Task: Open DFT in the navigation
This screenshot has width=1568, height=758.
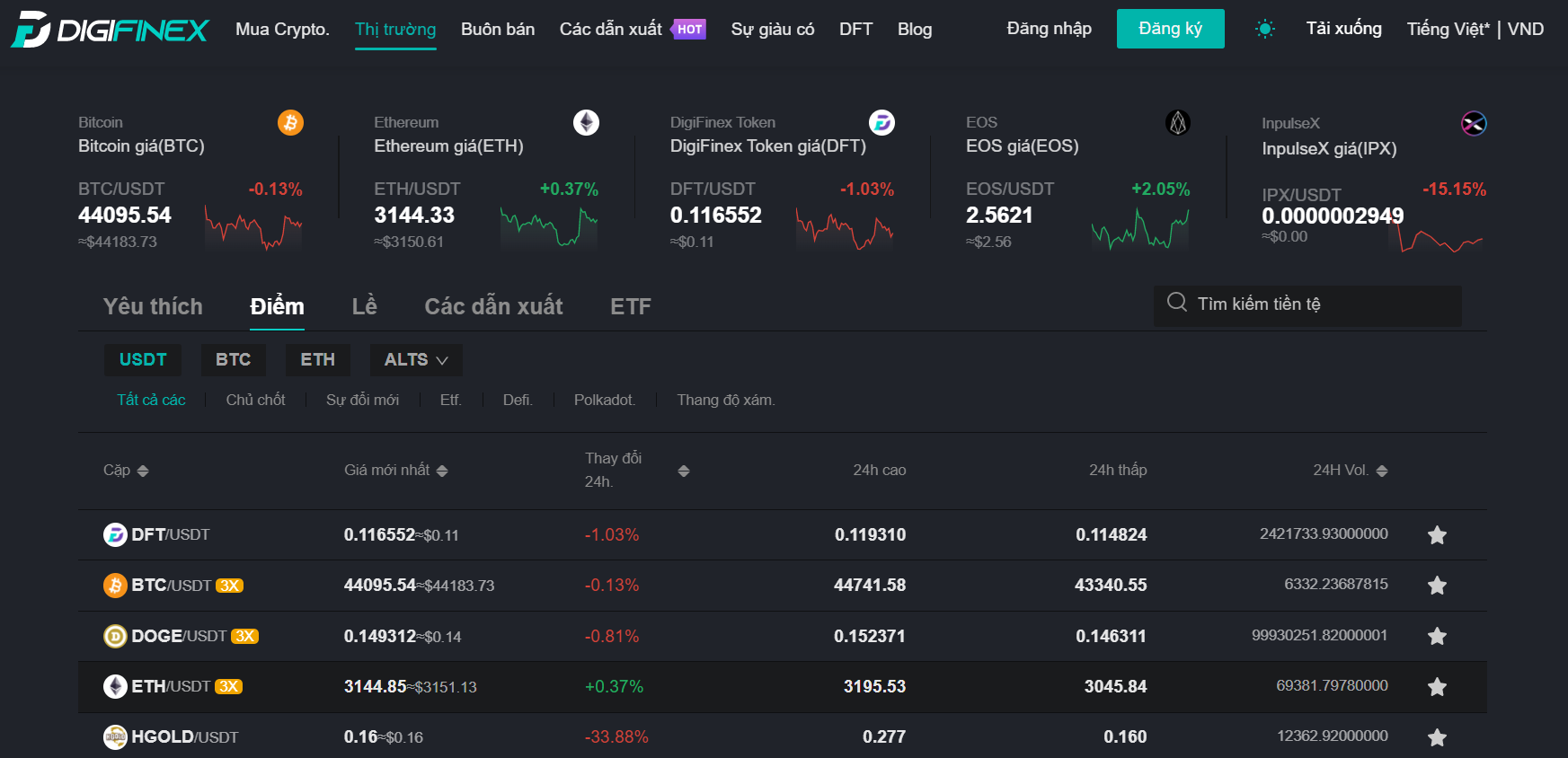Action: tap(855, 29)
